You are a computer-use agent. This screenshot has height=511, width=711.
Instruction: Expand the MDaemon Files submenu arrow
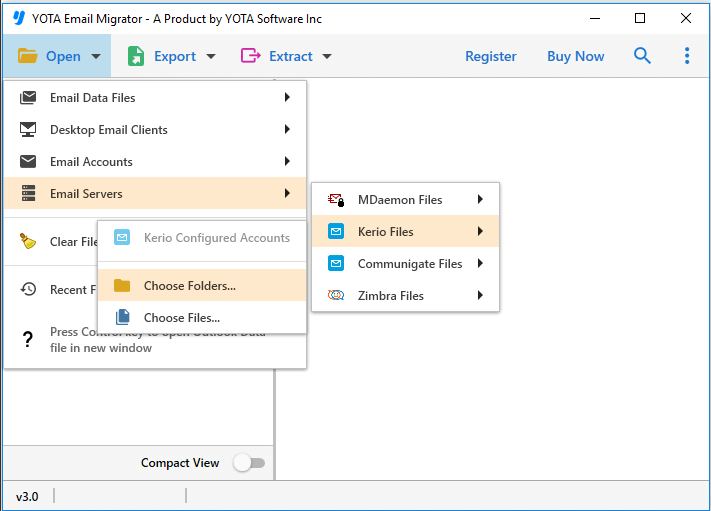tap(480, 199)
